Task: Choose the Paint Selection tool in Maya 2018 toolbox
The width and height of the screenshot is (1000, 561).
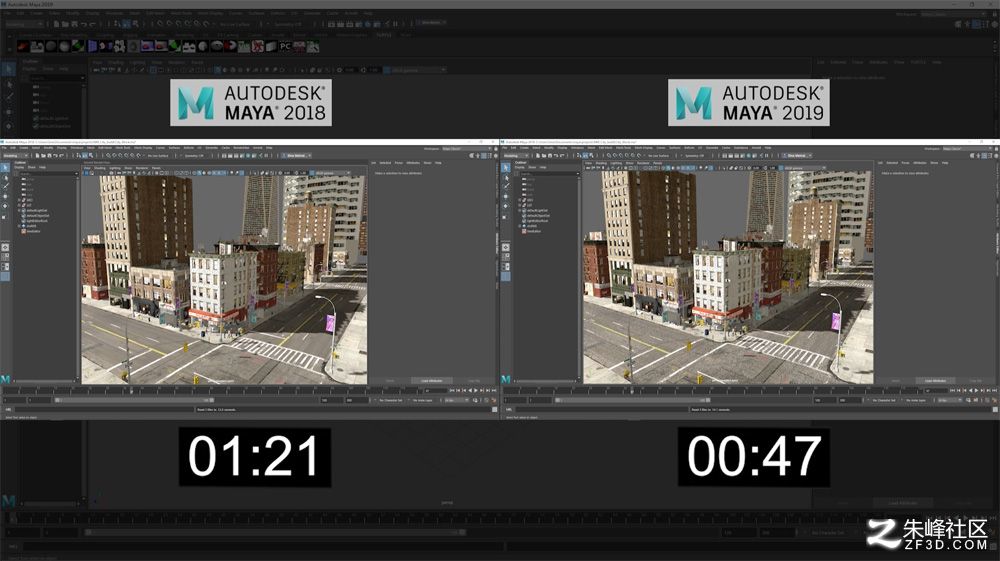Action: click(x=5, y=186)
